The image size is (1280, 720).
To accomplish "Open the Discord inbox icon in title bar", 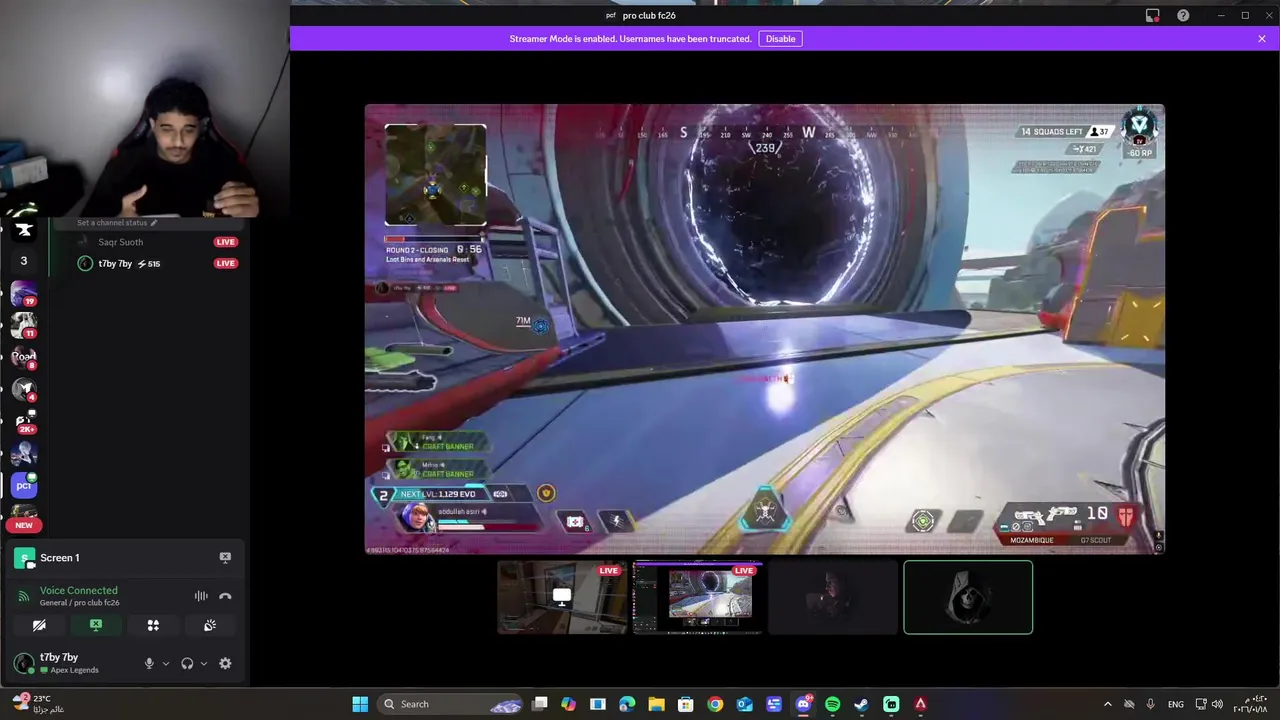I will pos(1152,15).
